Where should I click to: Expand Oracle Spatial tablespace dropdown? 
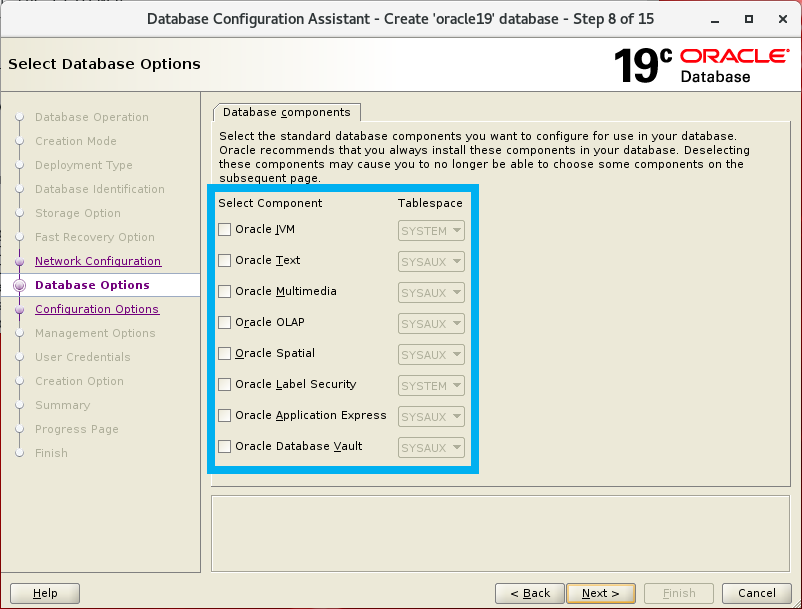pos(431,354)
